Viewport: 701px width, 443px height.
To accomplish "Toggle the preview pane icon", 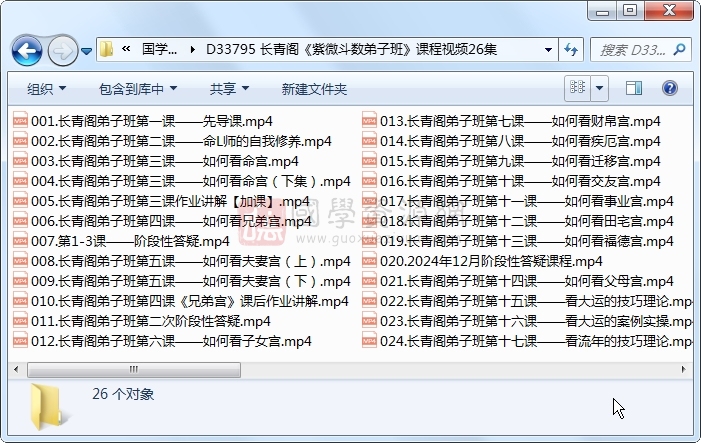I will click(634, 88).
